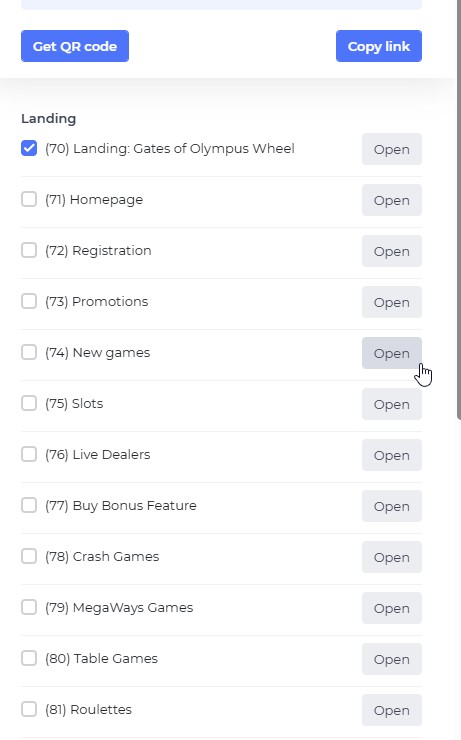Click the Get QR code button
The image size is (461, 740).
[75, 46]
